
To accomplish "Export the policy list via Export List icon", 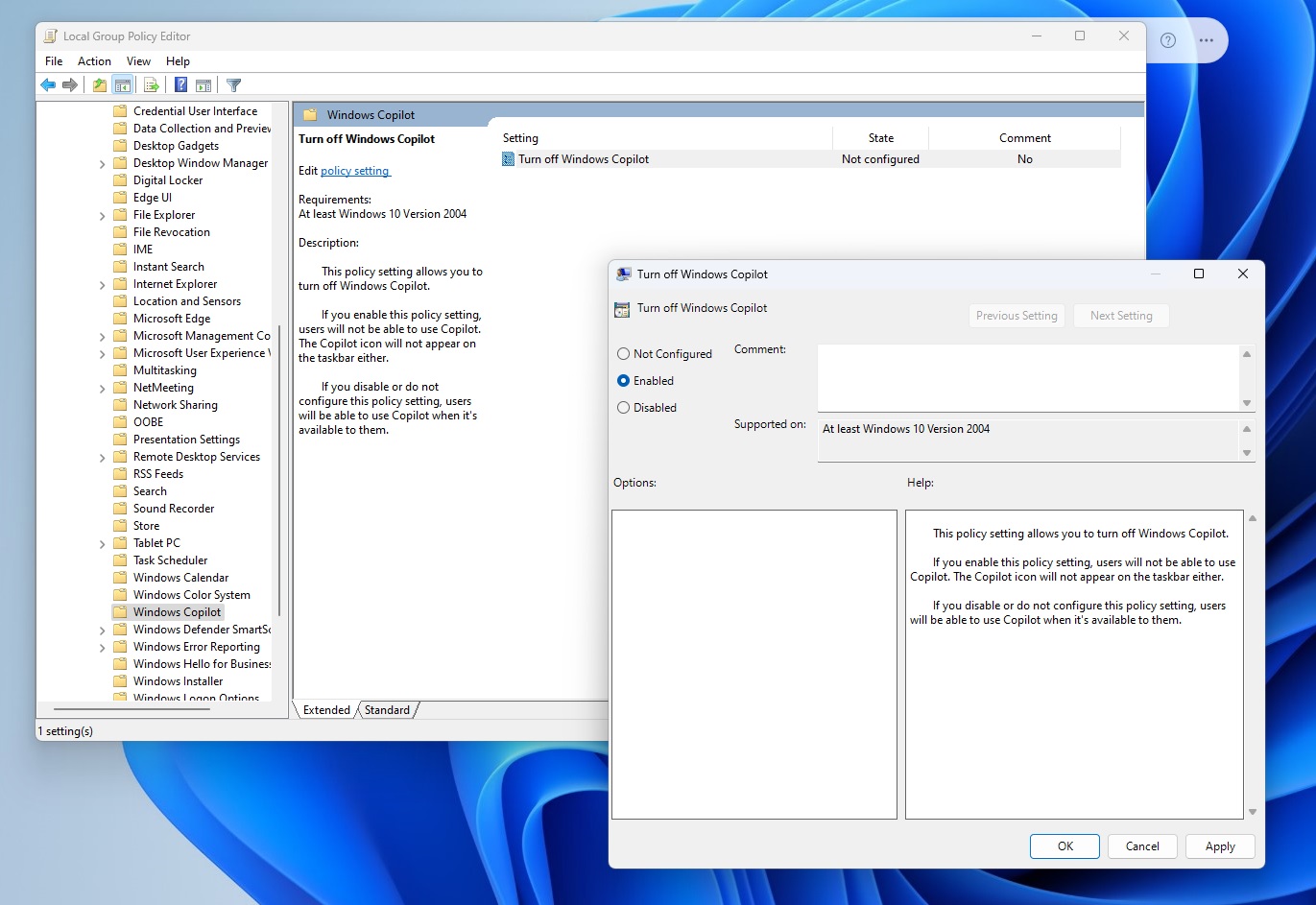I will (x=151, y=84).
